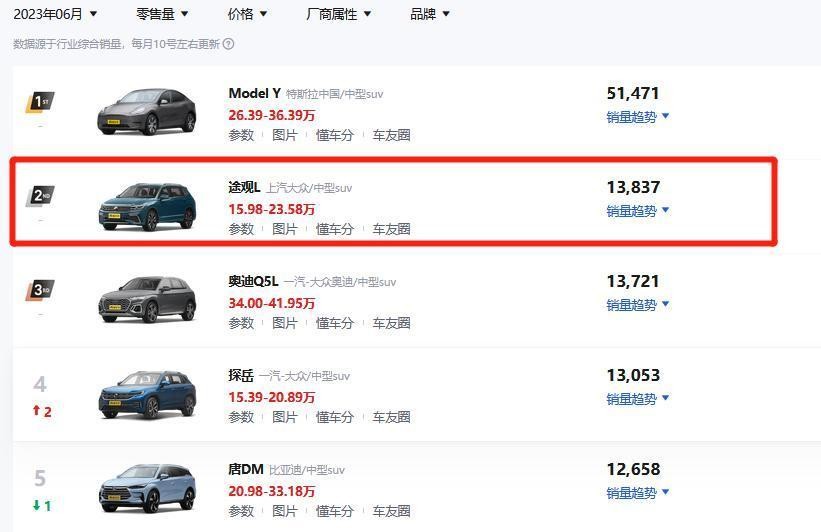Visit 车友圈 for 探岳
The image size is (821, 532).
pyautogui.click(x=391, y=417)
